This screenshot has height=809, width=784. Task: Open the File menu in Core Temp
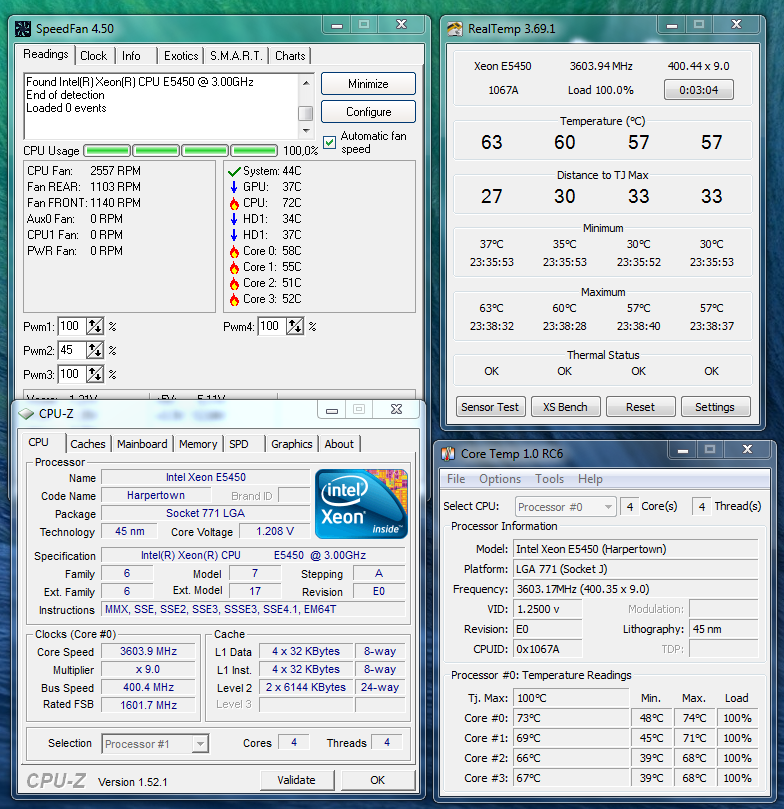456,479
